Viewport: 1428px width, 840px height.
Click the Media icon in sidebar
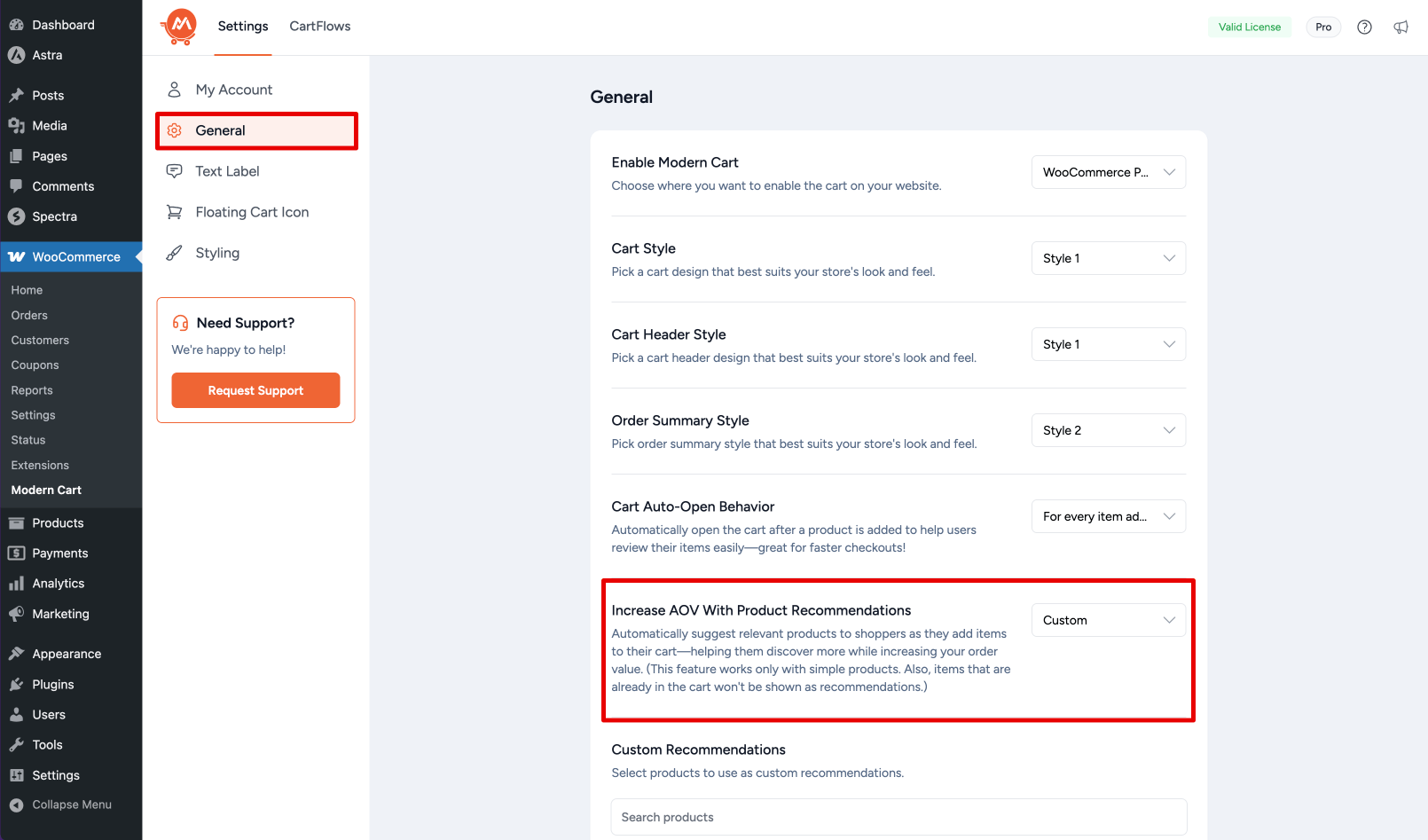(16, 126)
